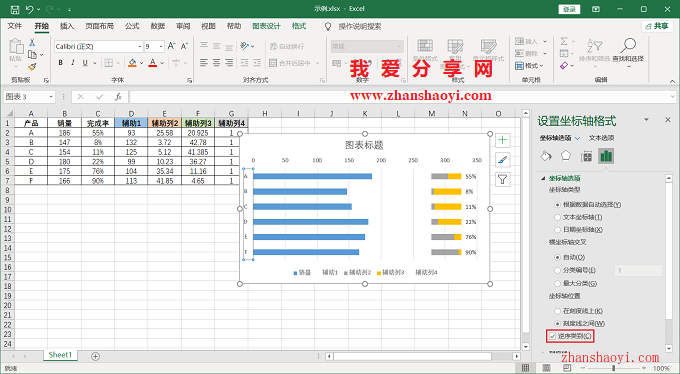The height and width of the screenshot is (374, 680).
Task: Open Axis Options bar chart tab
Action: click(x=606, y=156)
